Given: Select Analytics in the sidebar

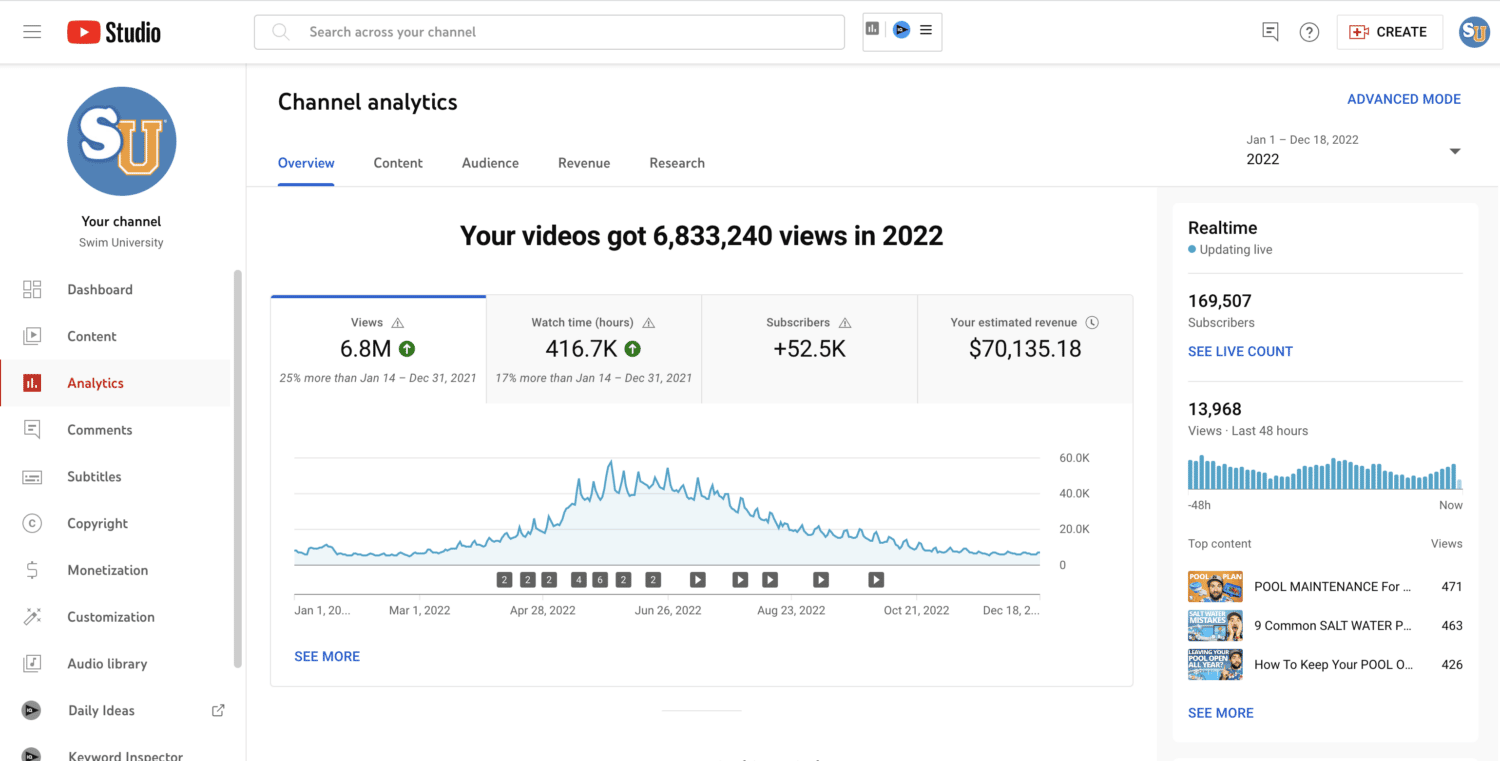Looking at the screenshot, I should pos(115,383).
